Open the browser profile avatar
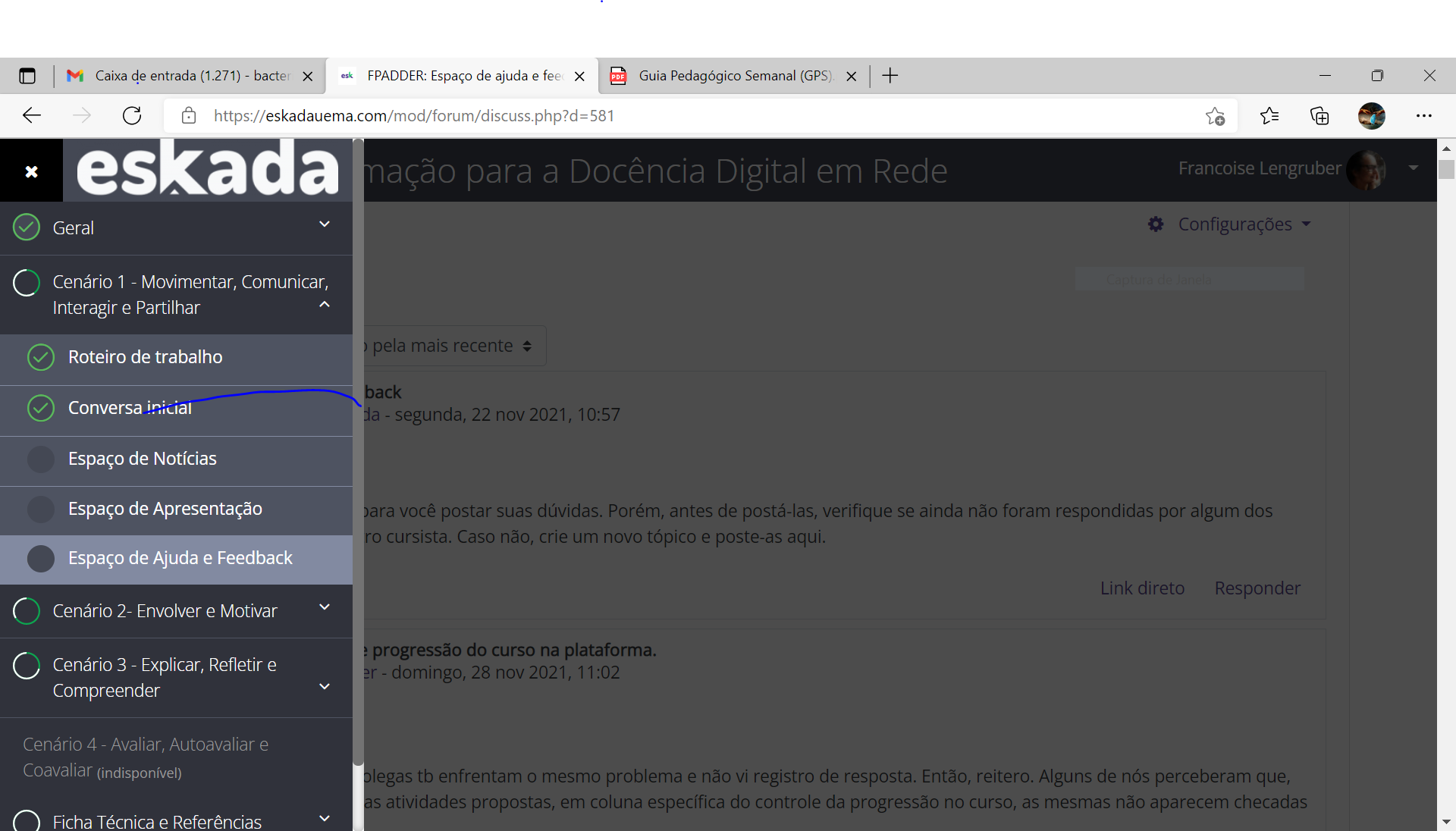The width and height of the screenshot is (1456, 831). click(1371, 116)
